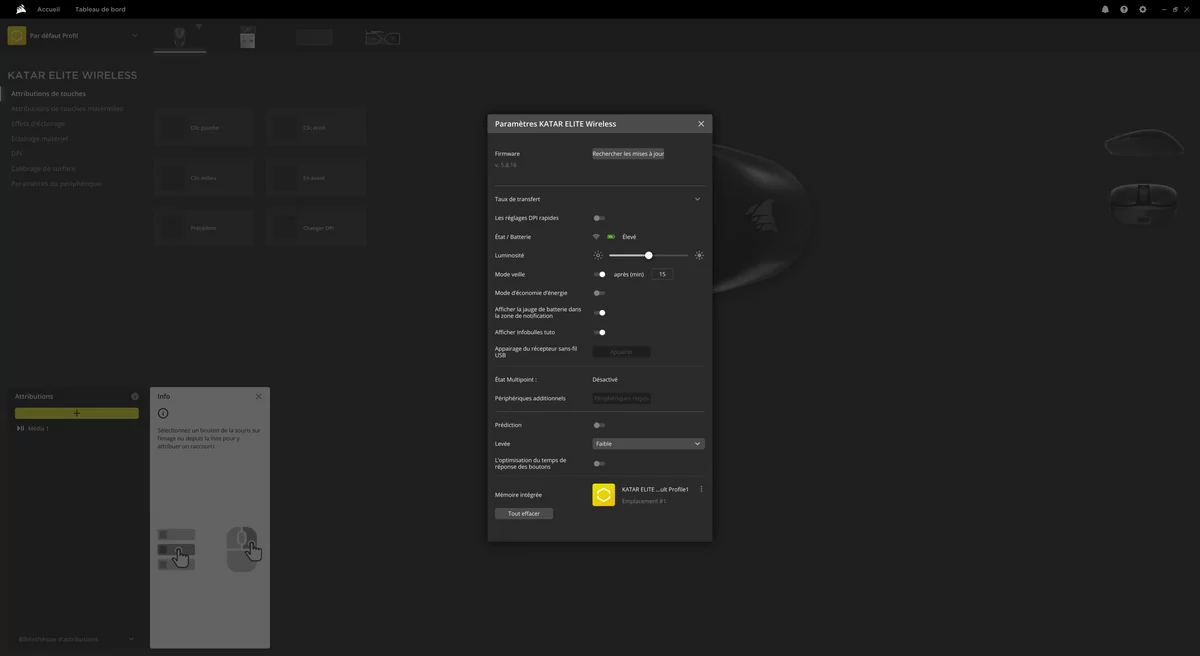
Task: Open the Tableau de bord menu
Action: [x=100, y=9]
